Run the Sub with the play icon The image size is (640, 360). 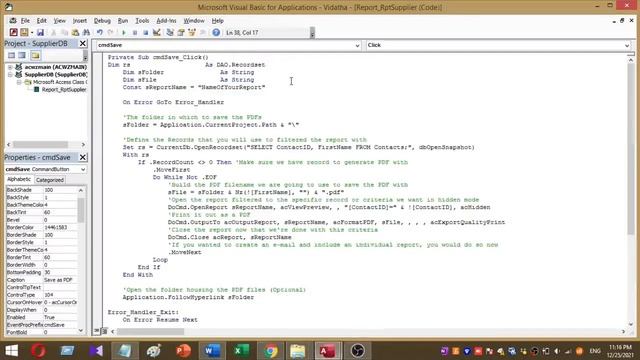(x=124, y=32)
